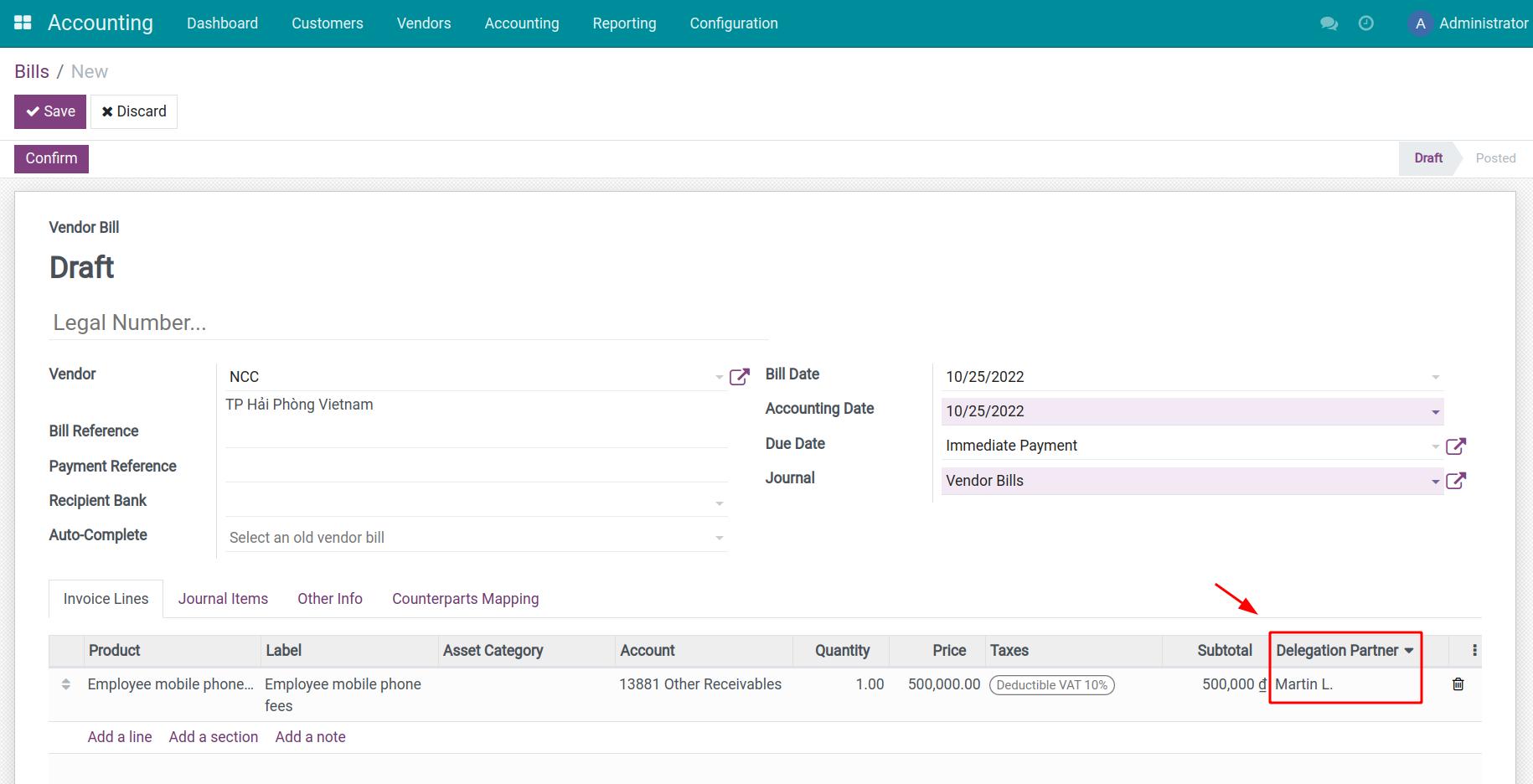1533x784 pixels.
Task: Open optional columns via three-dot icon
Action: click(1474, 649)
